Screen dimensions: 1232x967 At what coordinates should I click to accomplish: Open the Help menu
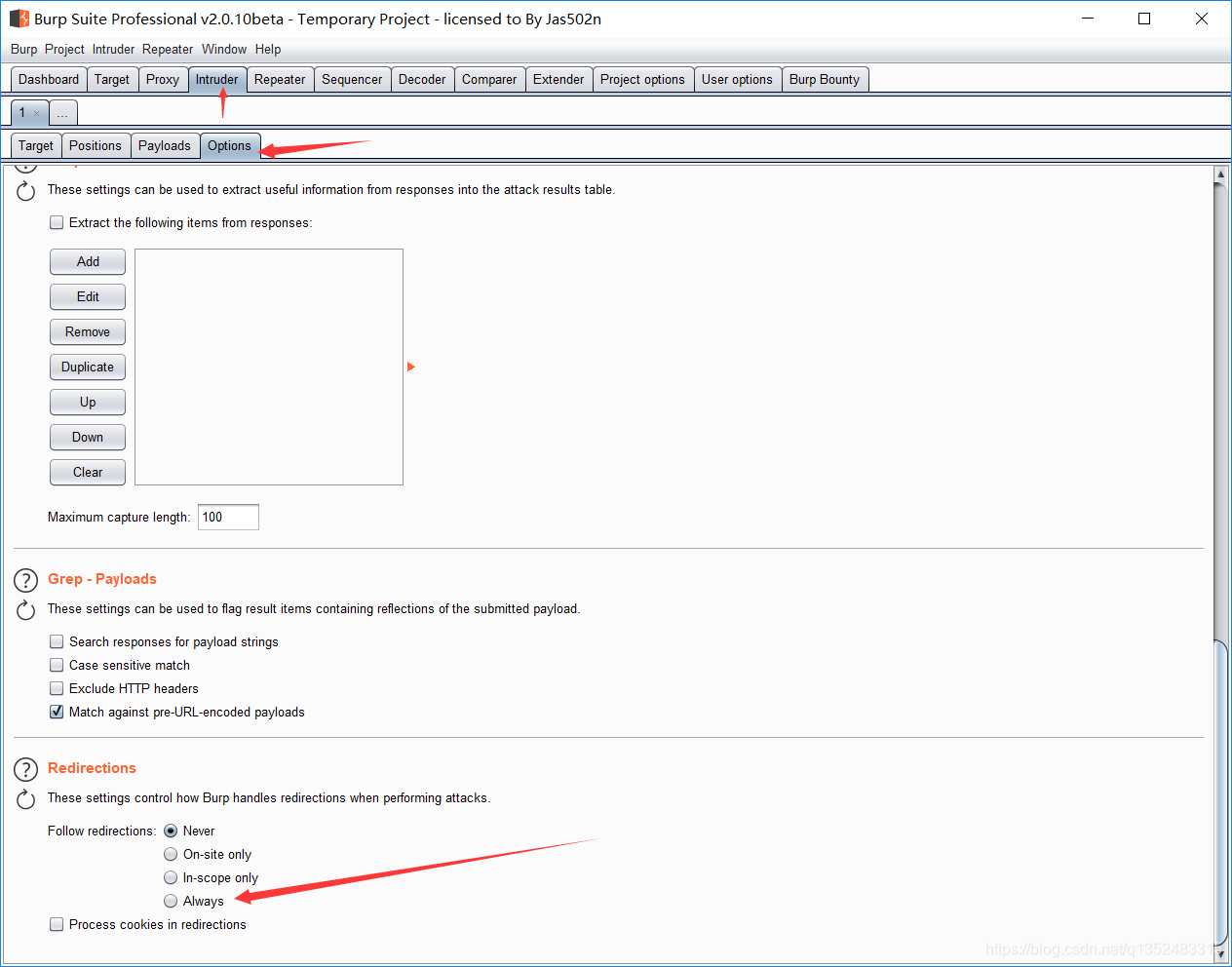(268, 49)
